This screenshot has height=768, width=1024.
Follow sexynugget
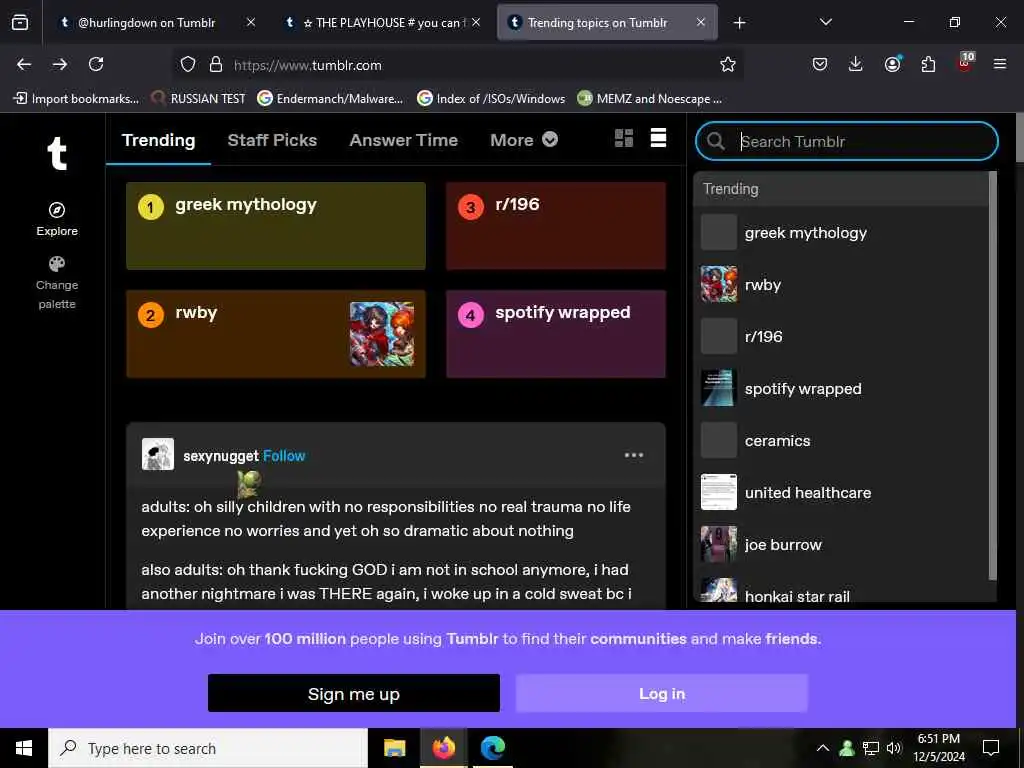click(284, 456)
